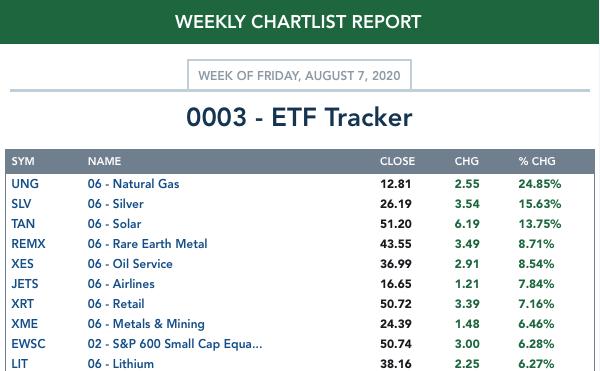The width and height of the screenshot is (600, 371).
Task: Click the S&P 600 Small Cap link
Action: [175, 343]
